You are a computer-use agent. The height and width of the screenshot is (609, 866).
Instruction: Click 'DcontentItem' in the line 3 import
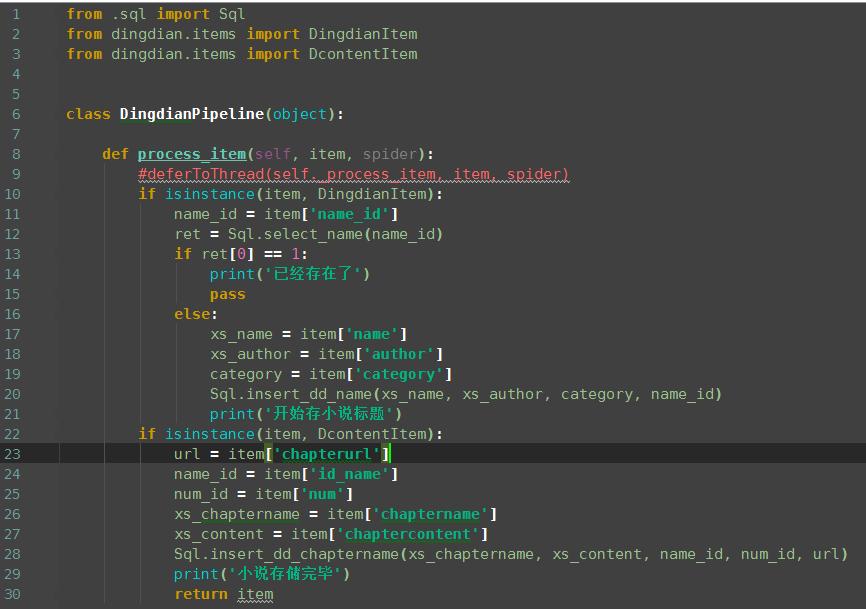pyautogui.click(x=363, y=54)
